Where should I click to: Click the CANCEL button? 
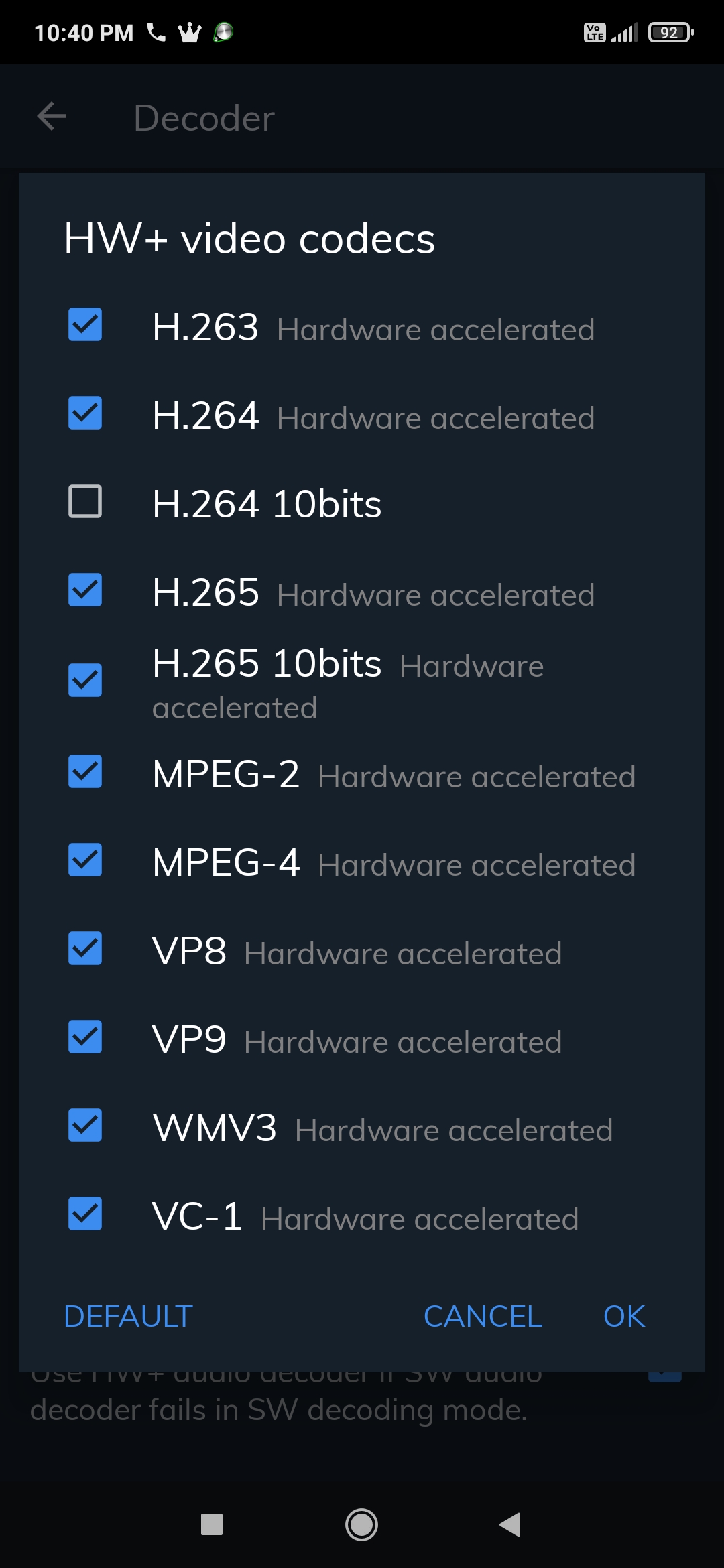click(483, 1317)
